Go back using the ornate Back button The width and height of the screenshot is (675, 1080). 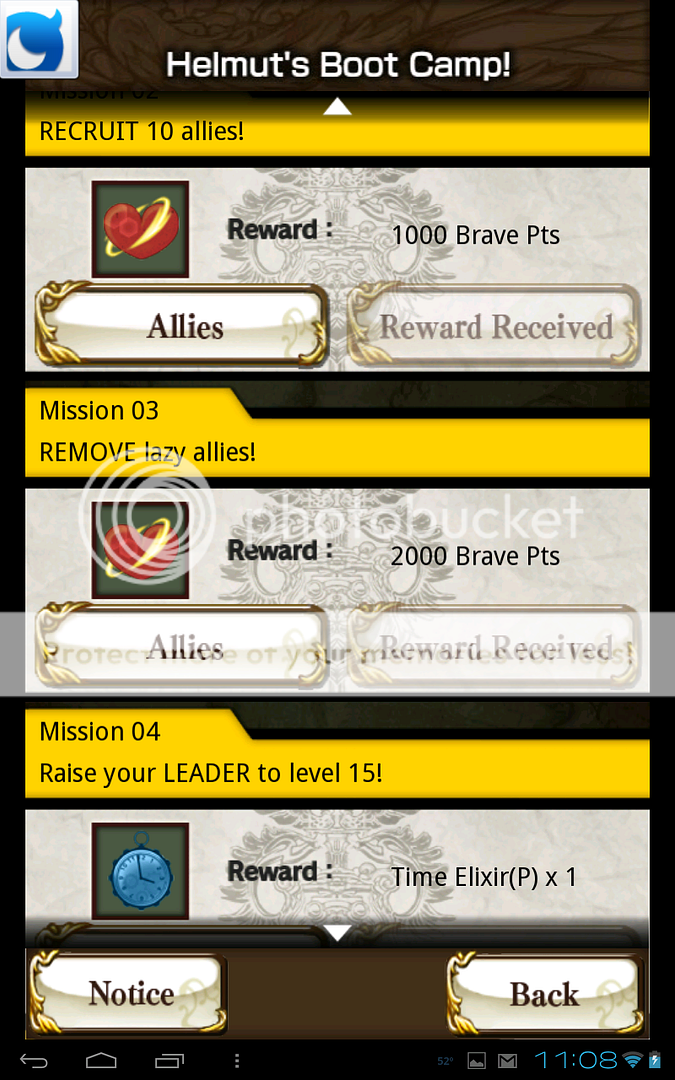point(545,993)
